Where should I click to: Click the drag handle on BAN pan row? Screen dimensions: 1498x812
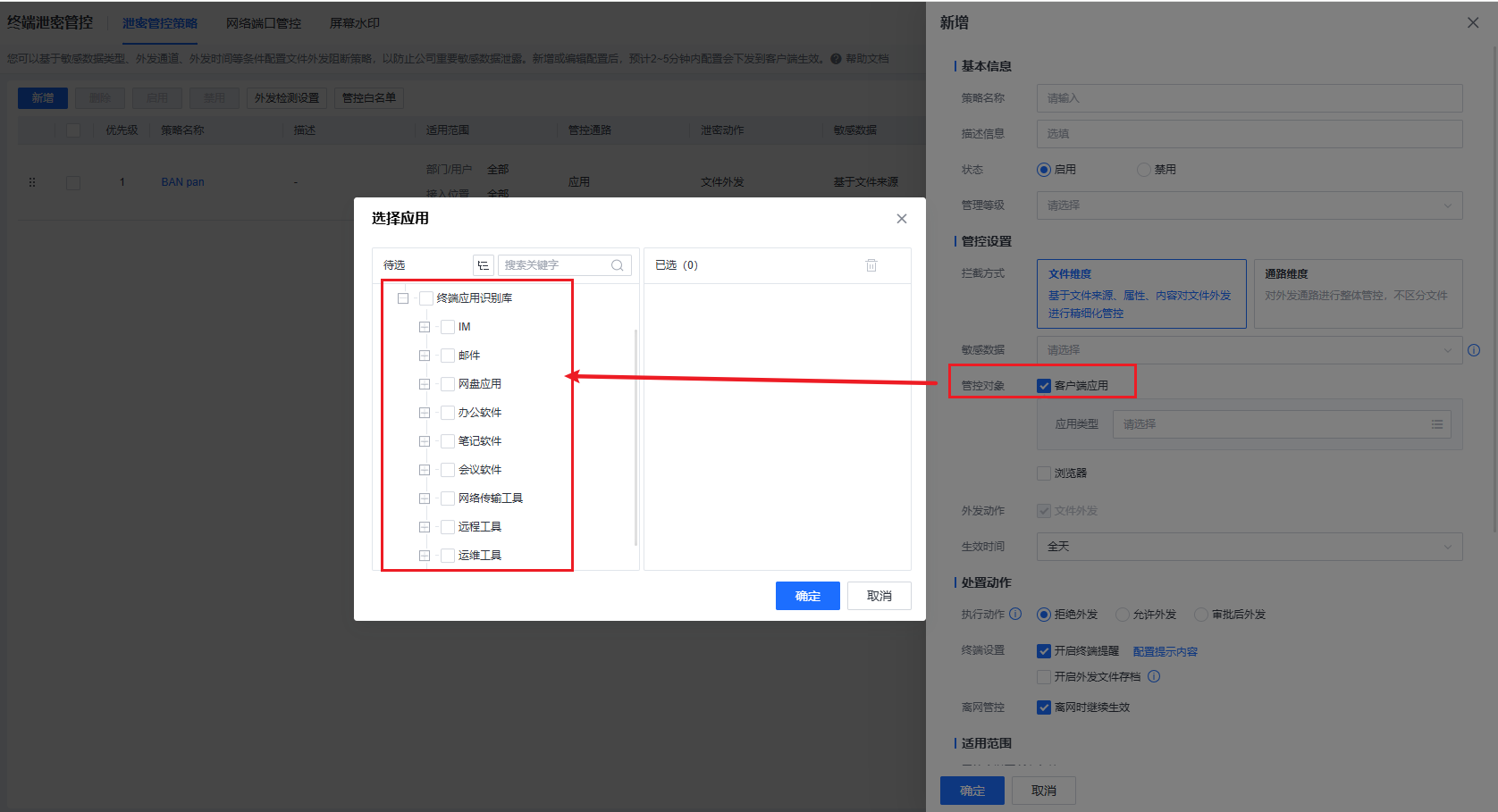(x=32, y=182)
